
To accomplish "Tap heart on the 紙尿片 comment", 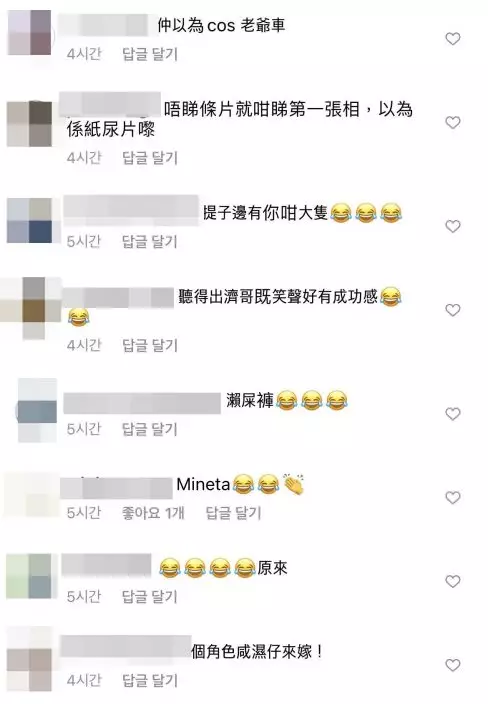I will tap(453, 122).
